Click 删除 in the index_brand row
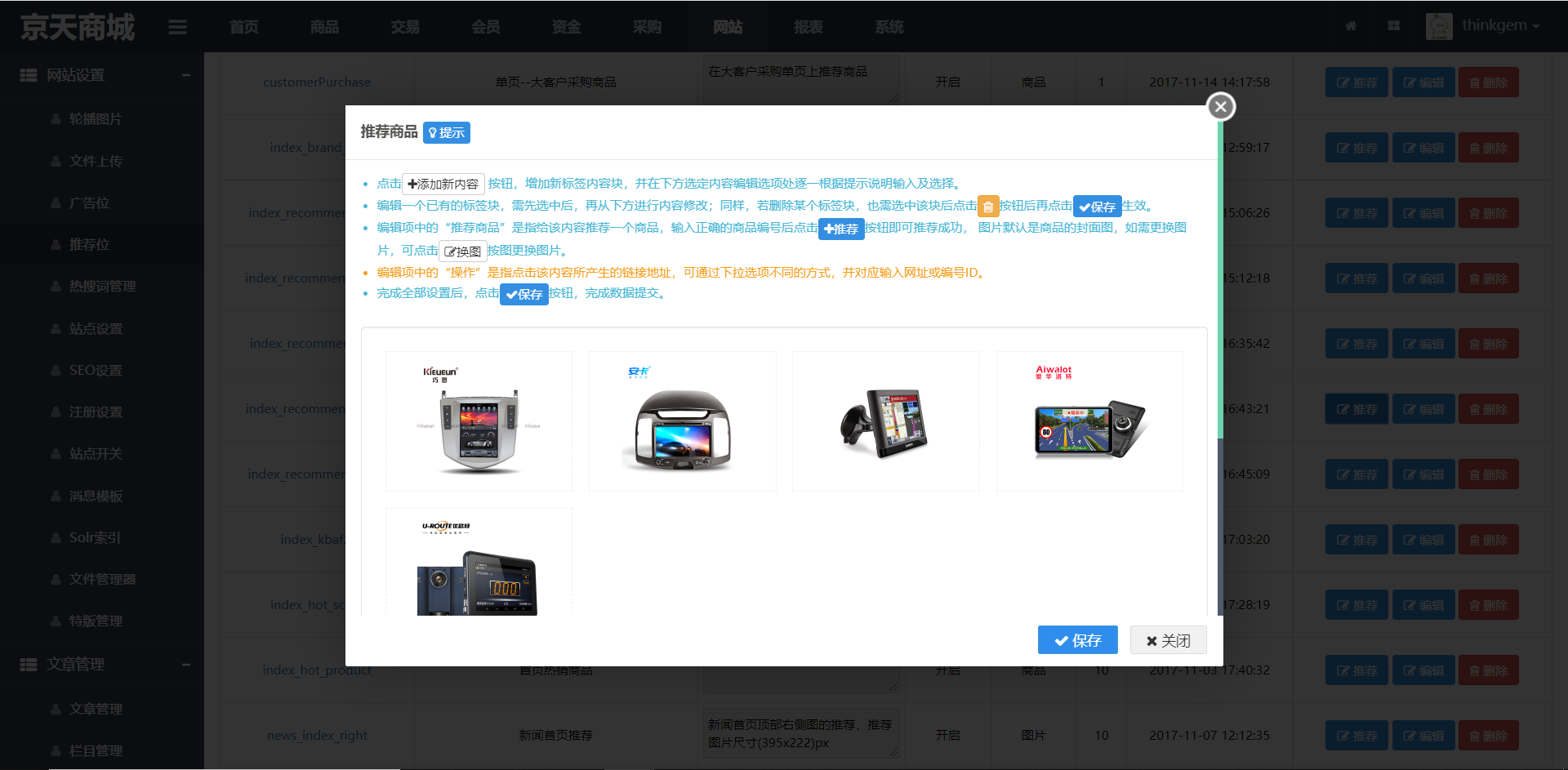This screenshot has height=770, width=1568. (x=1489, y=148)
